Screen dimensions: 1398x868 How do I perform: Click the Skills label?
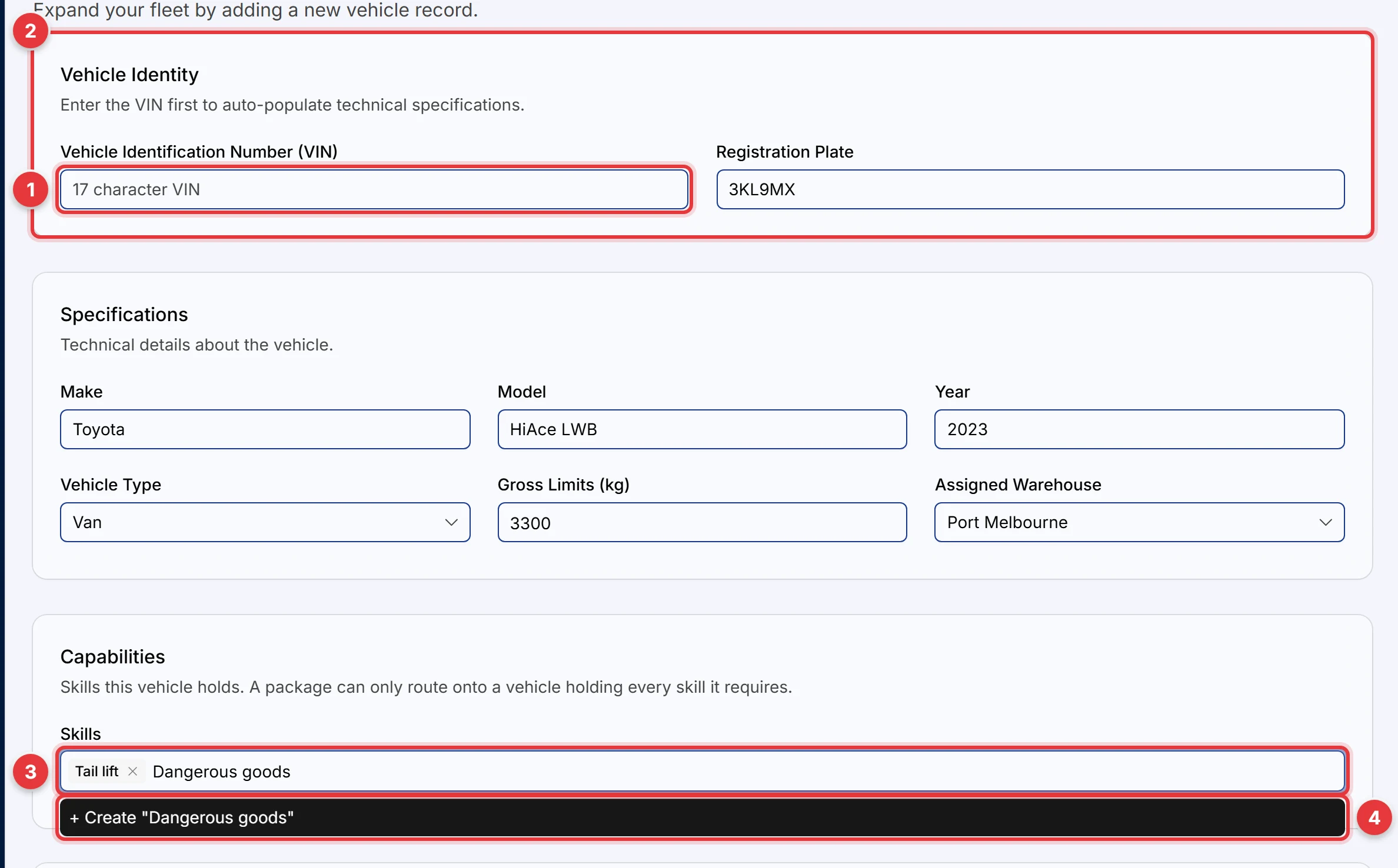pos(81,734)
